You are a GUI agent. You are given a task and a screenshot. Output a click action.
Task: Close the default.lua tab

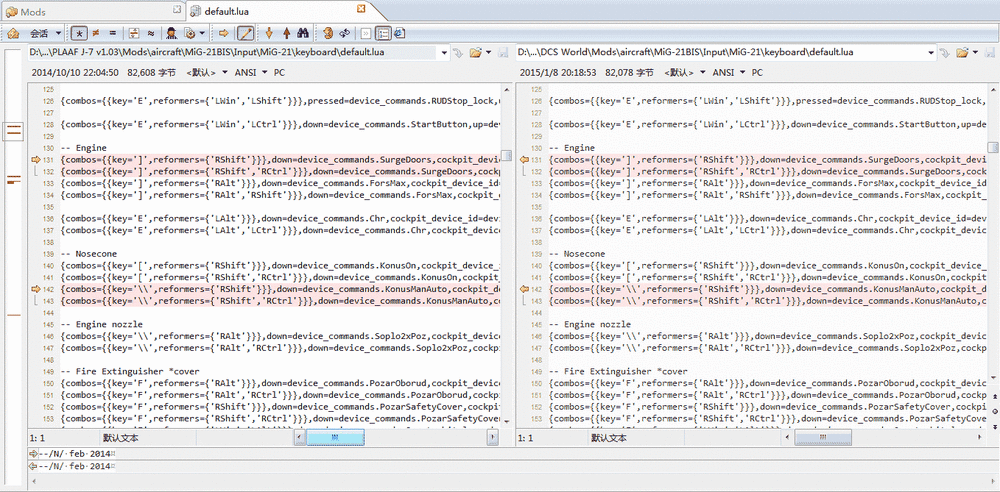tap(361, 9)
